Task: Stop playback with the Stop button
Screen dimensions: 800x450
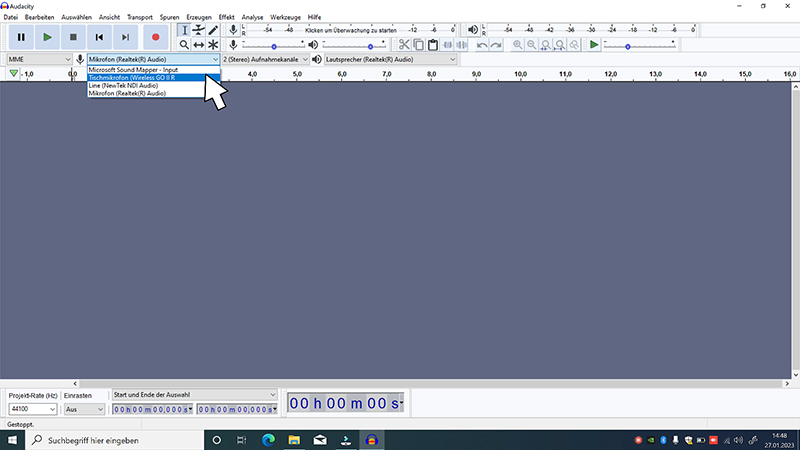Action: 73,37
